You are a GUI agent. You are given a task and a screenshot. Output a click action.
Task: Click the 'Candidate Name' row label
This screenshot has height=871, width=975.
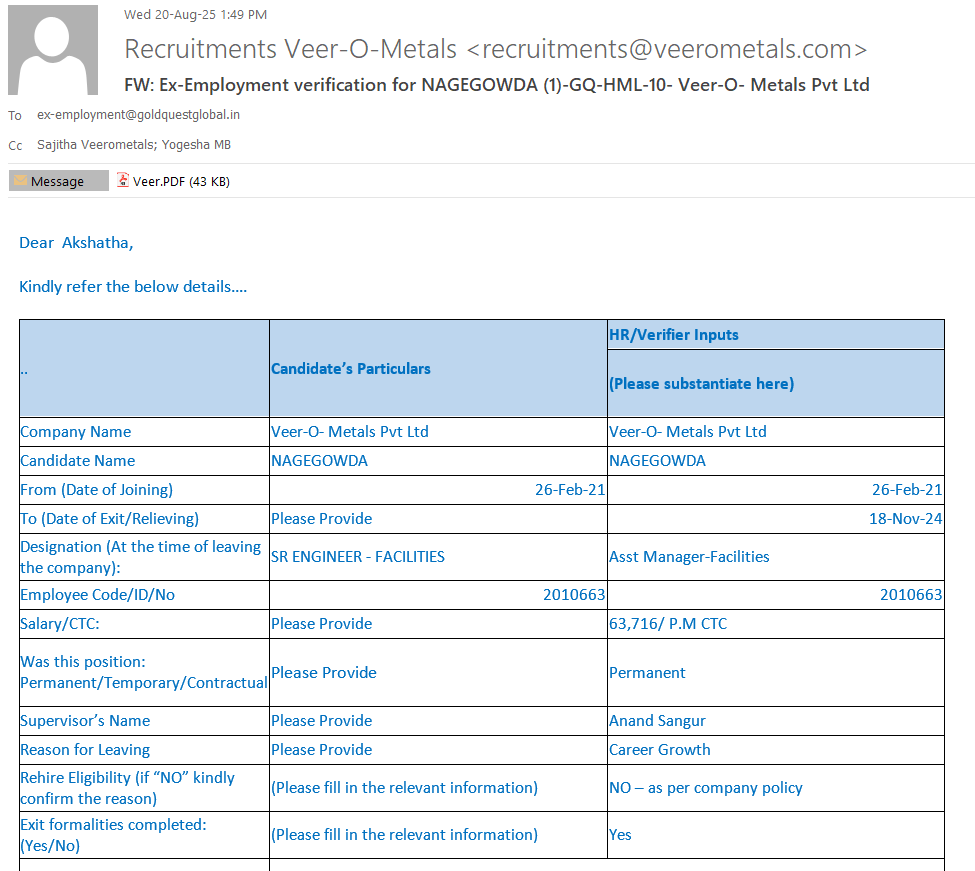(78, 461)
